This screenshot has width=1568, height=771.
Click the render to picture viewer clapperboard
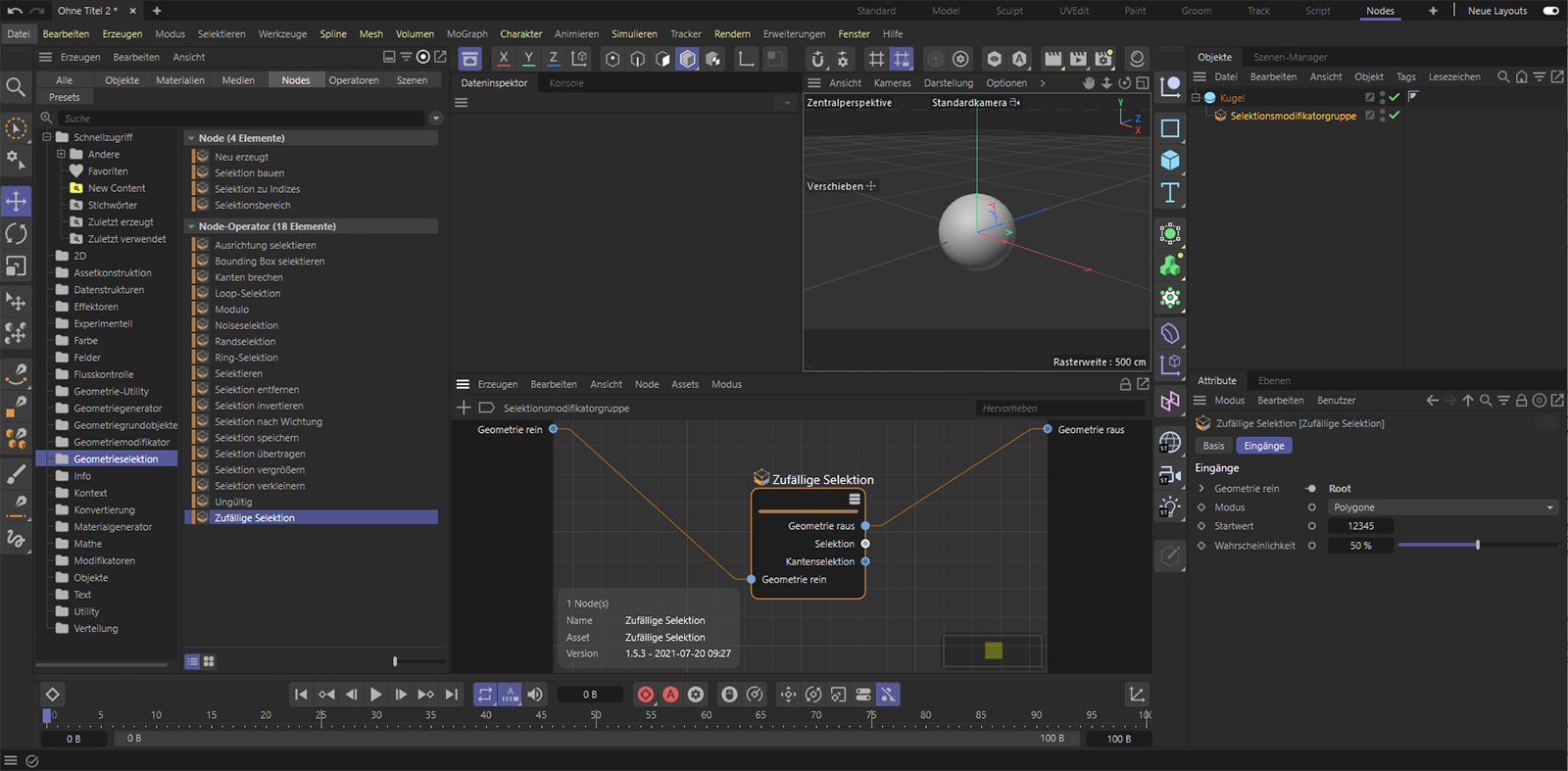pos(1078,59)
